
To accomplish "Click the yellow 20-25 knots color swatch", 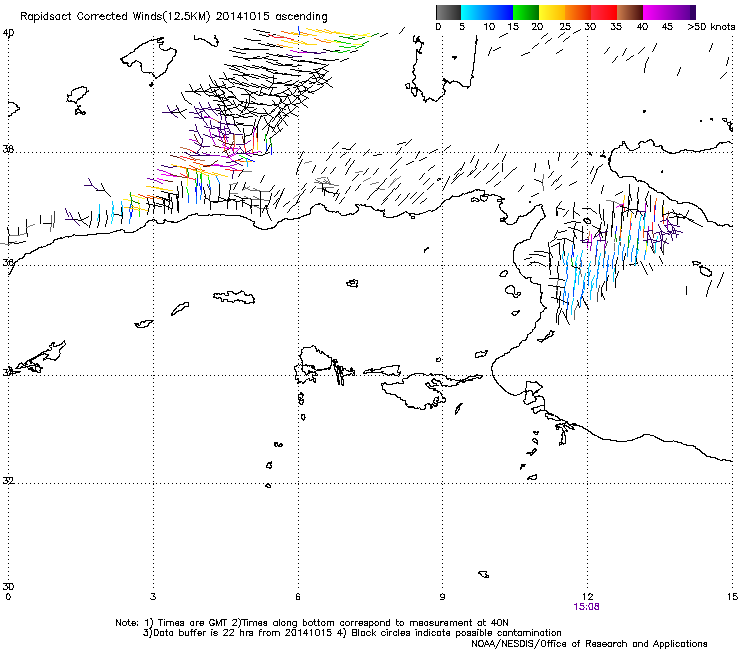I will coord(552,12).
